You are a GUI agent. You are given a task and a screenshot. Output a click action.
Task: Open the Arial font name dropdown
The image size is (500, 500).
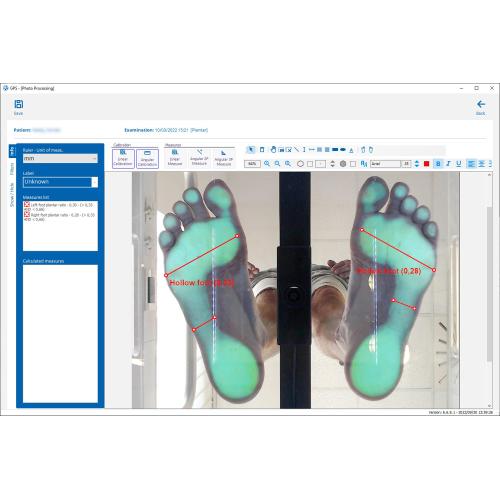[386, 164]
